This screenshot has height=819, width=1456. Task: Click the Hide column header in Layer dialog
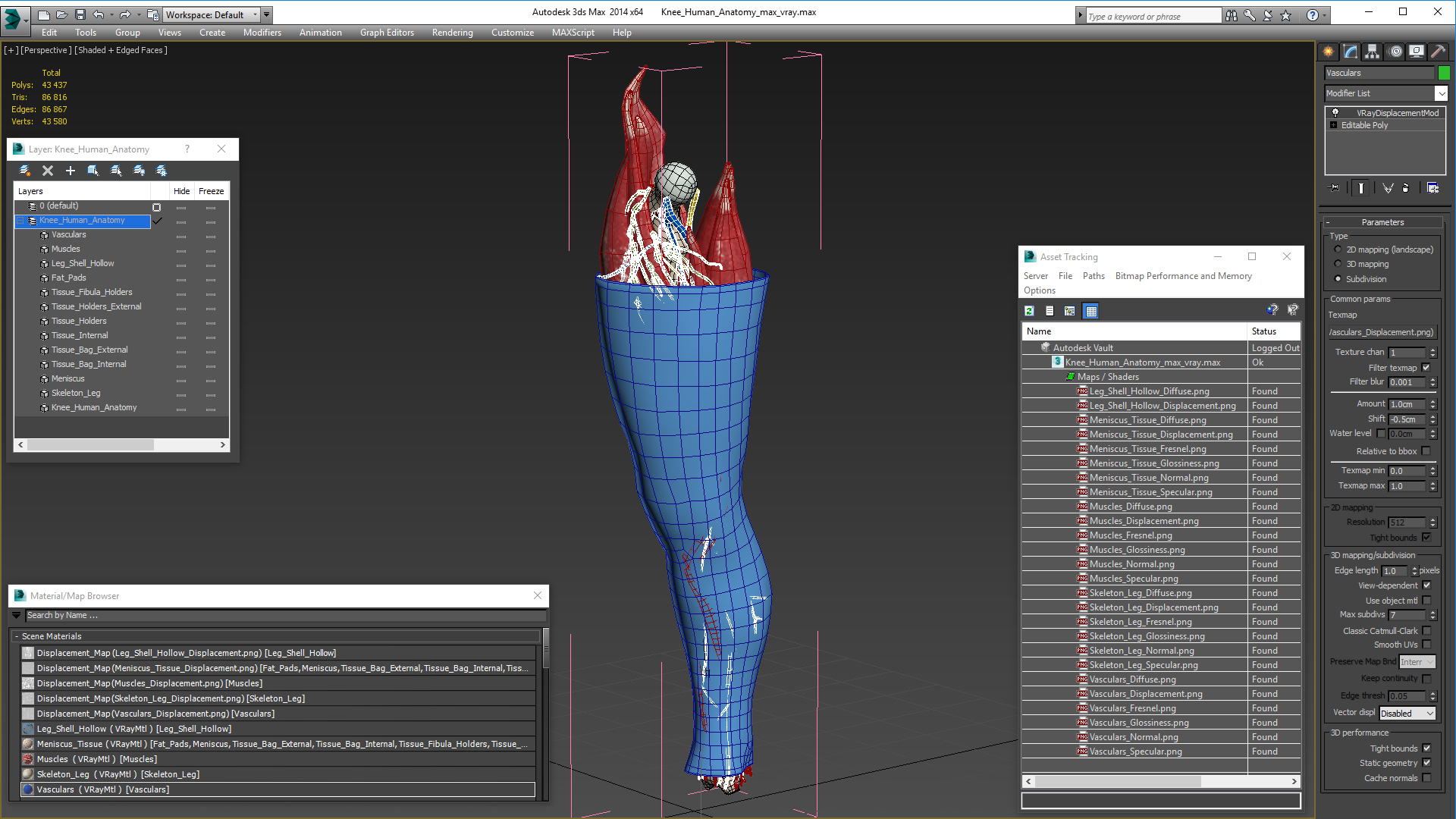pyautogui.click(x=181, y=191)
